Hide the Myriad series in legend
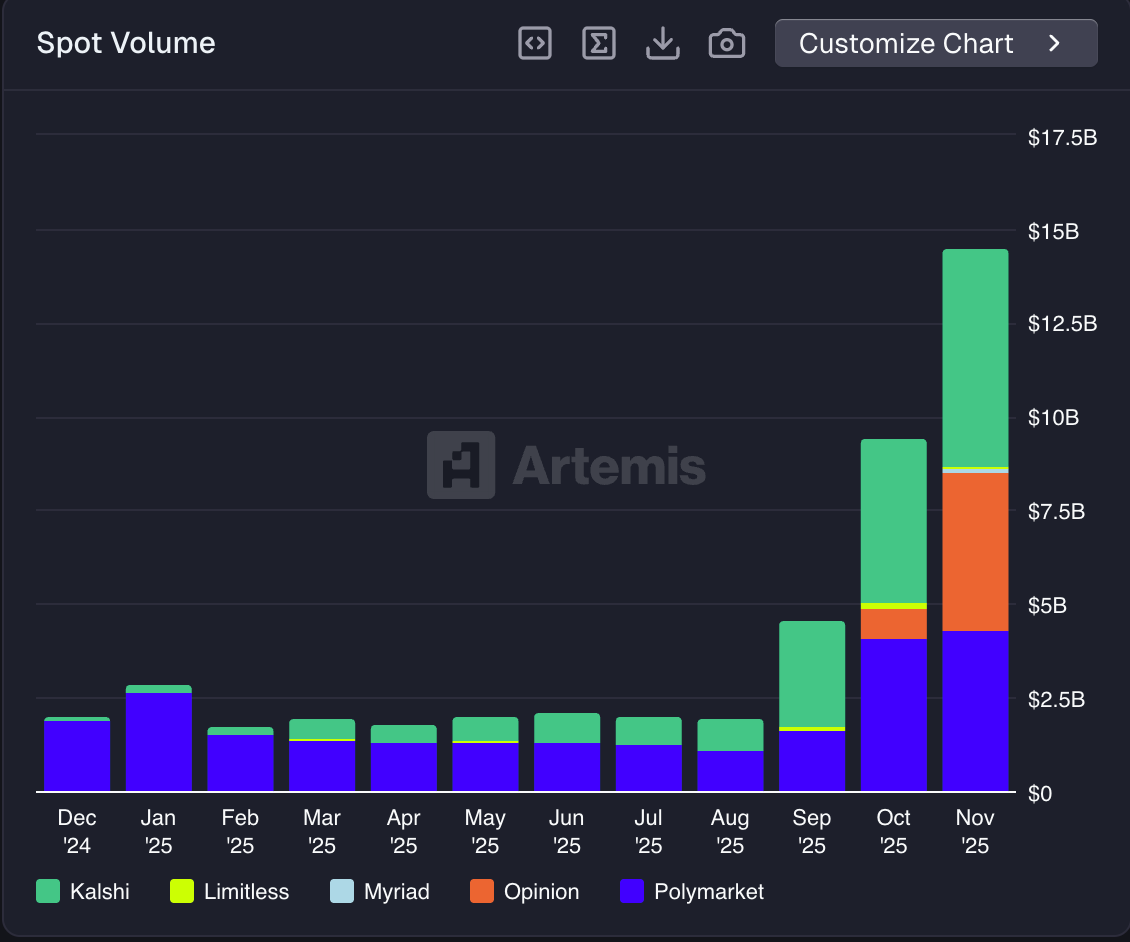This screenshot has width=1130, height=942. coord(396,892)
